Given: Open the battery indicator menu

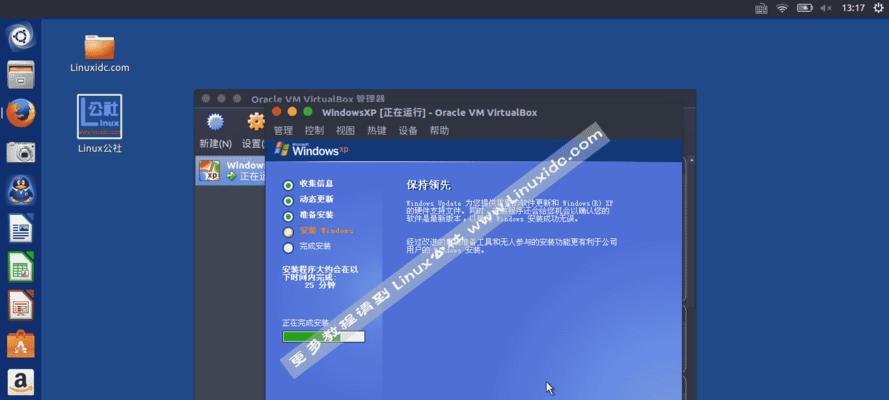Looking at the screenshot, I should [x=805, y=8].
